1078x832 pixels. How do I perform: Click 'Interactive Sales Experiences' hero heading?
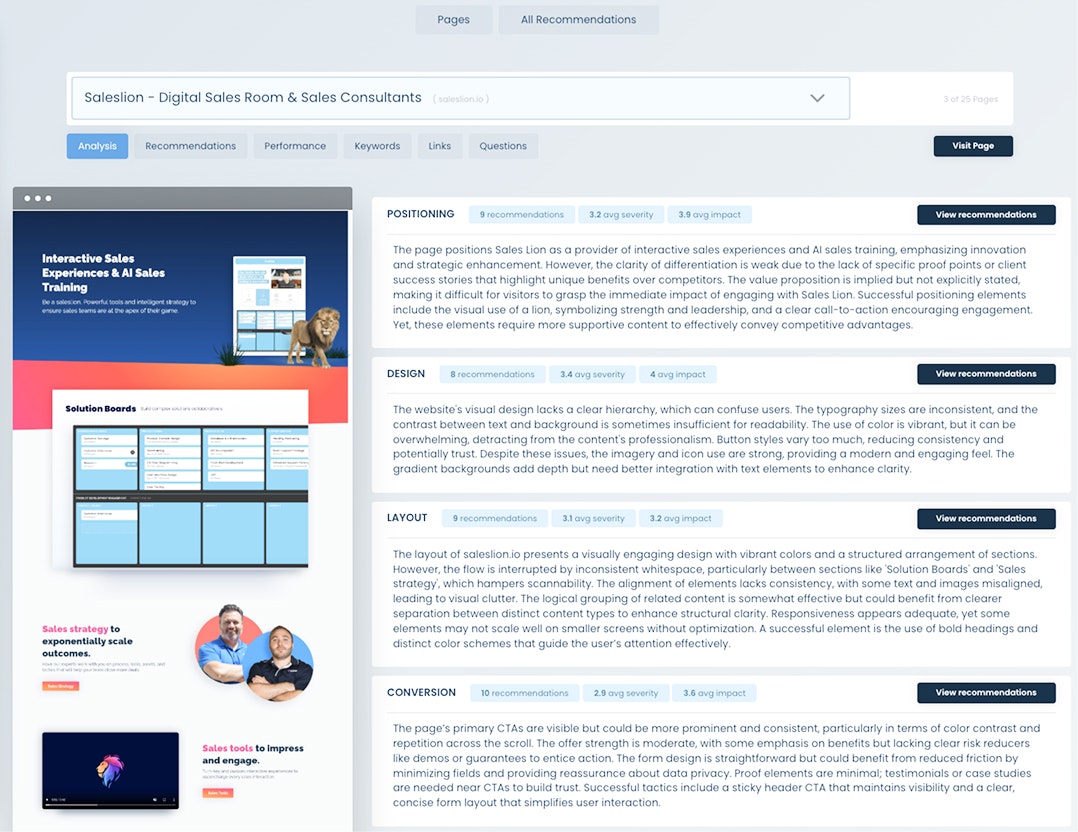[103, 273]
